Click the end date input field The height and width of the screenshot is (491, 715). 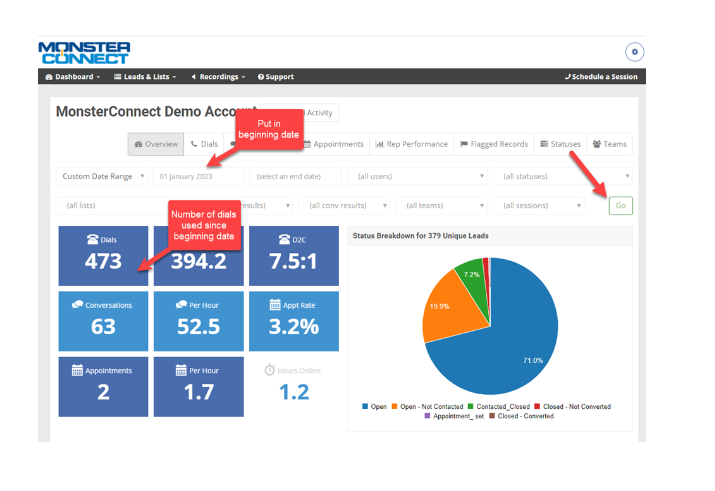[295, 176]
